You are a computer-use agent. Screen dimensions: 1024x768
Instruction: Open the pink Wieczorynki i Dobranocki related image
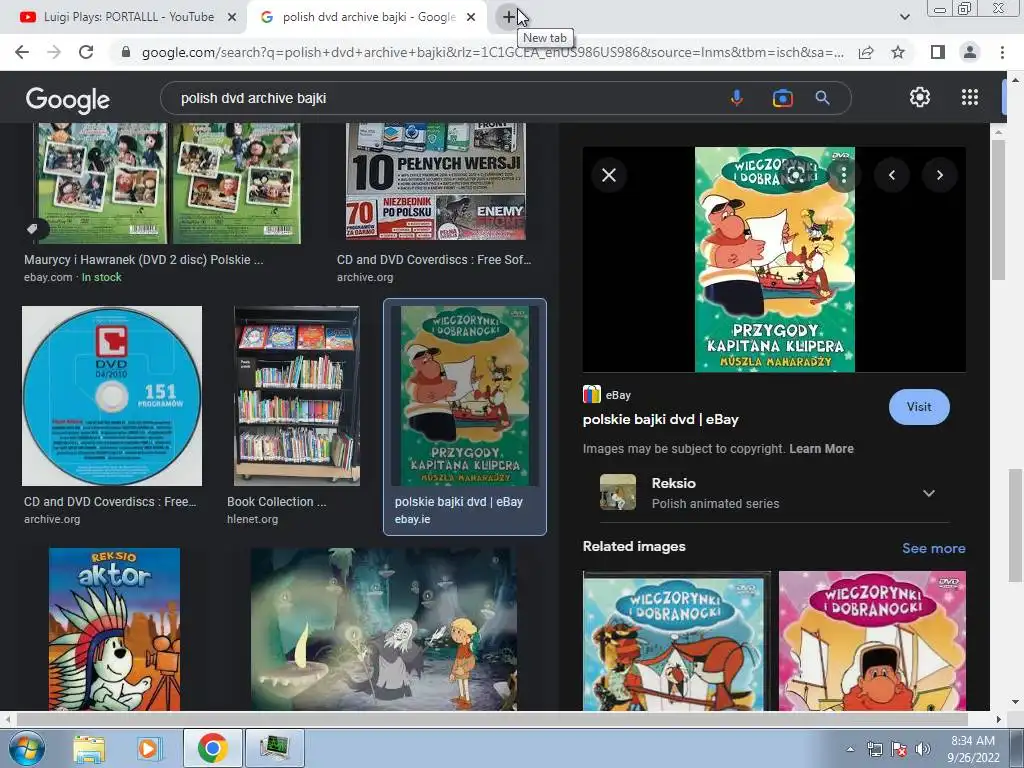[872, 641]
